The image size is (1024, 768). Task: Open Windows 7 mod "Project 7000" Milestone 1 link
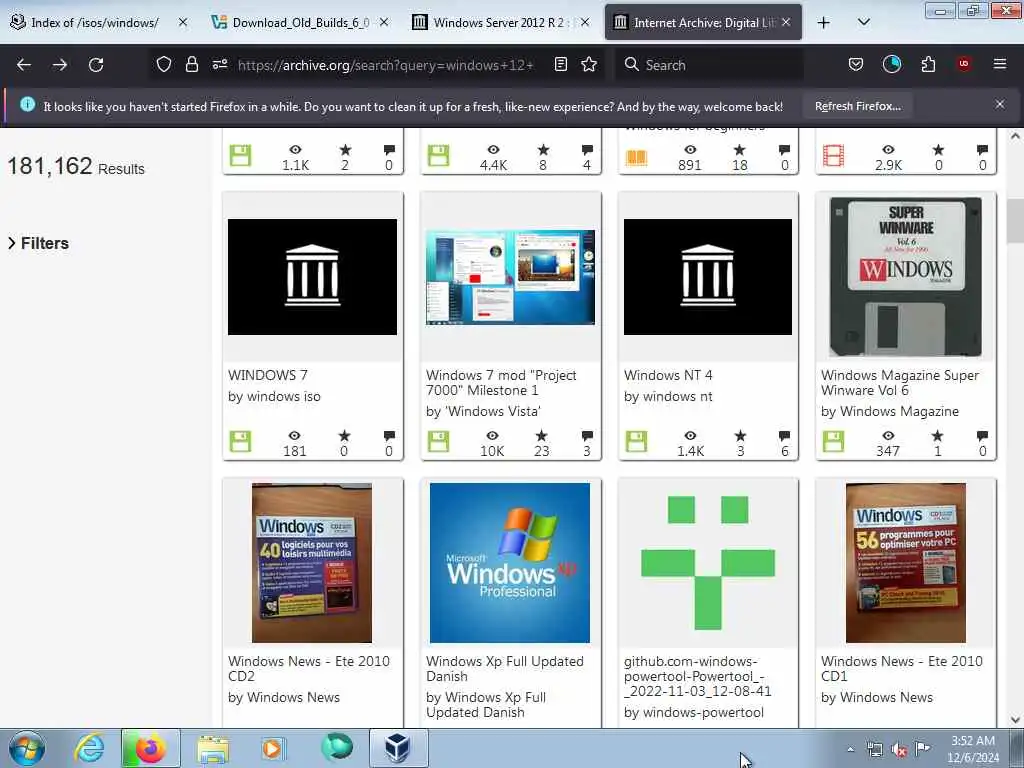click(x=501, y=383)
